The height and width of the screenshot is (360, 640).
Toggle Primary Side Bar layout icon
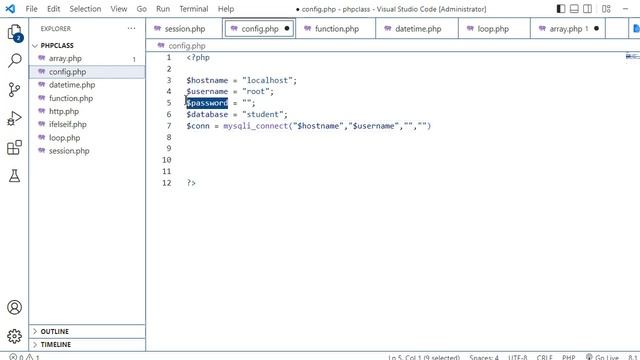(561, 9)
